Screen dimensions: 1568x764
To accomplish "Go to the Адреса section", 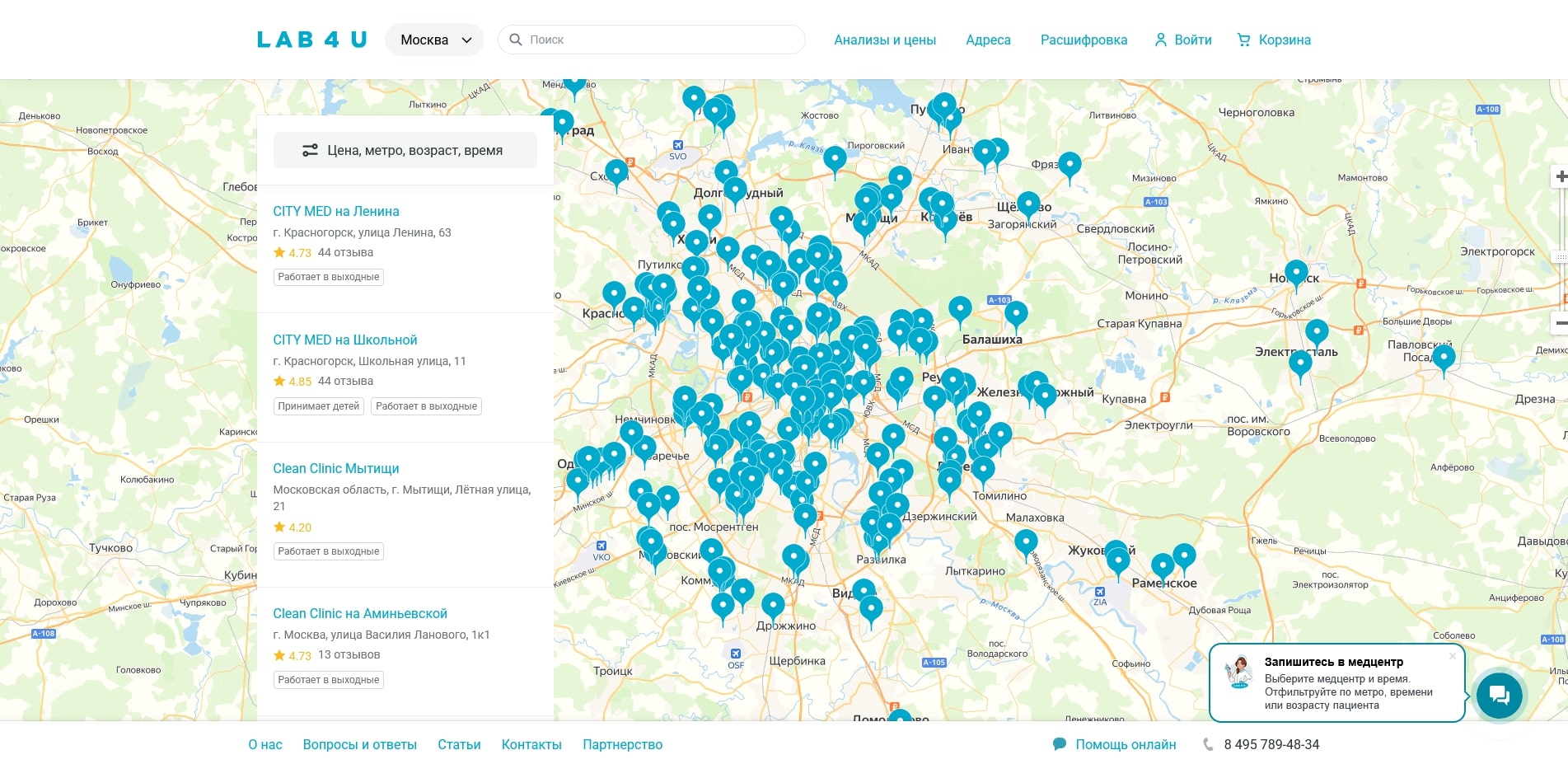I will [988, 40].
